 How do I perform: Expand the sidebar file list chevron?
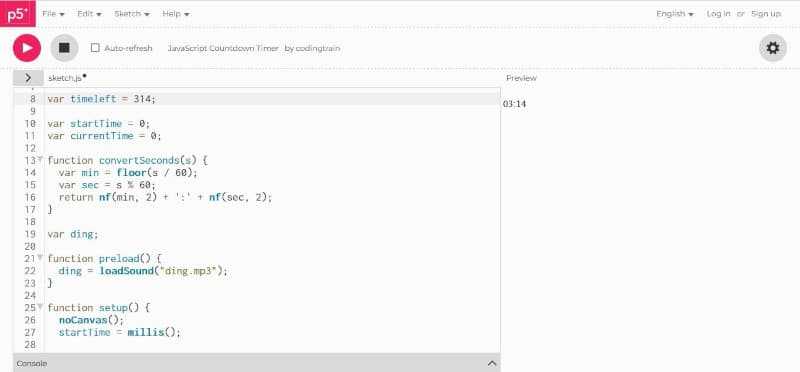pyautogui.click(x=28, y=78)
